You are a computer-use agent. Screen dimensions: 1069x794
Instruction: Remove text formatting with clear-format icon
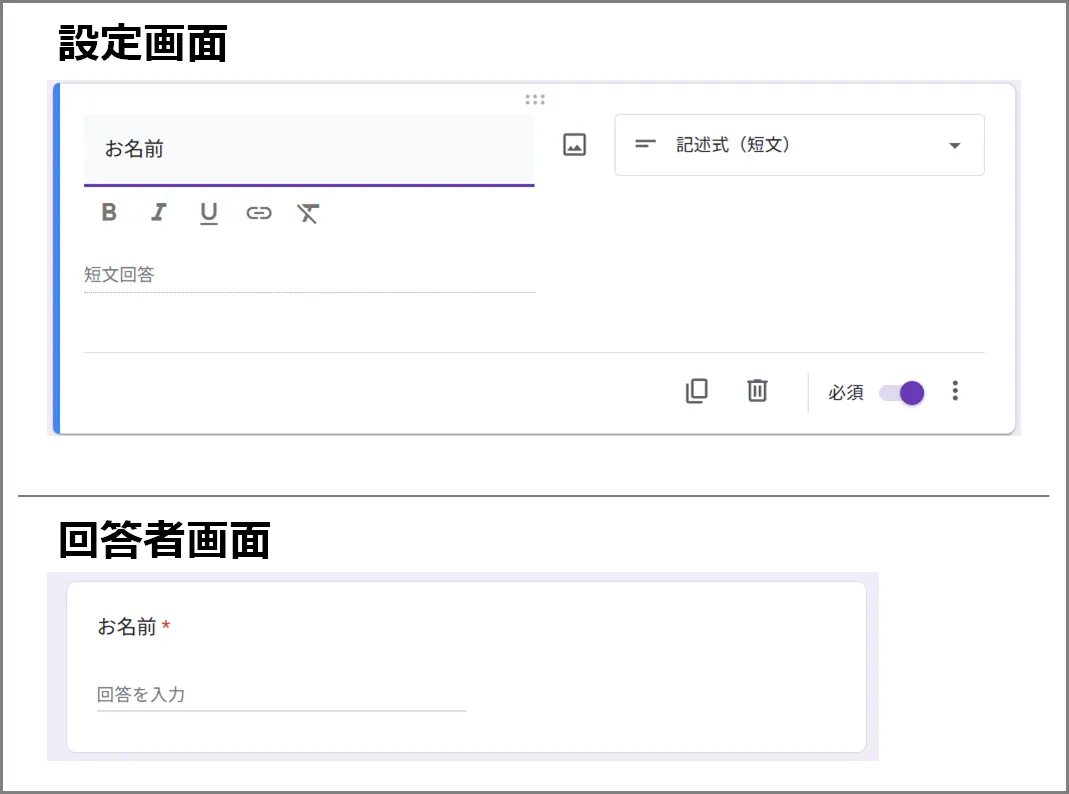click(308, 213)
